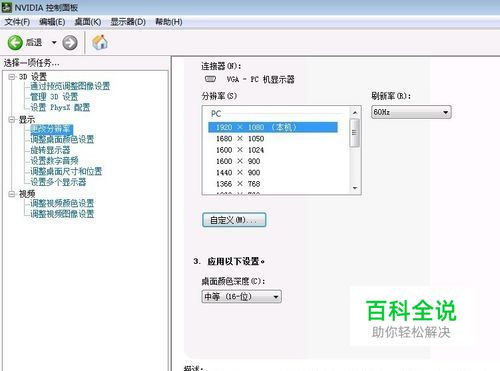
Task: Open the 文件(F) menu
Action: (x=17, y=22)
